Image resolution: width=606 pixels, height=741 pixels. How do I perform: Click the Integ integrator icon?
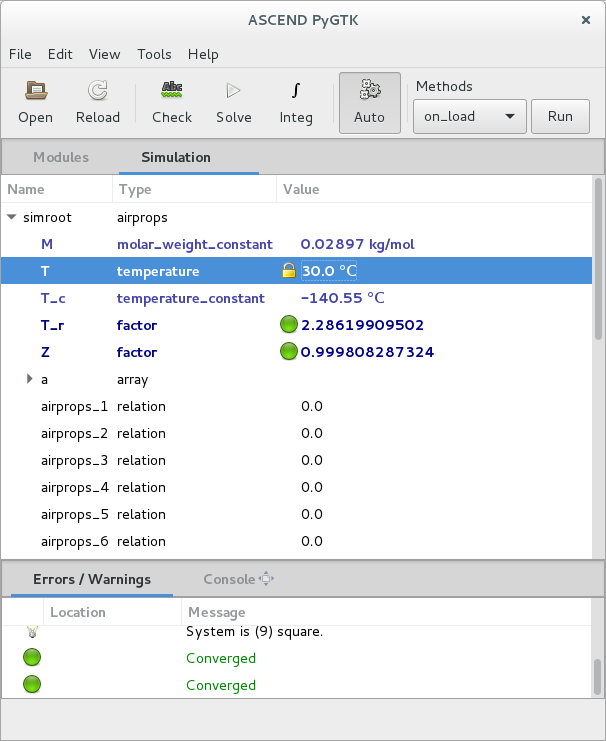tap(296, 92)
